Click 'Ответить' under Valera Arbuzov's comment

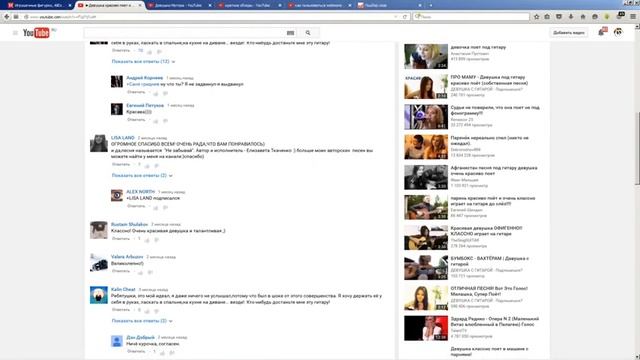[121, 271]
